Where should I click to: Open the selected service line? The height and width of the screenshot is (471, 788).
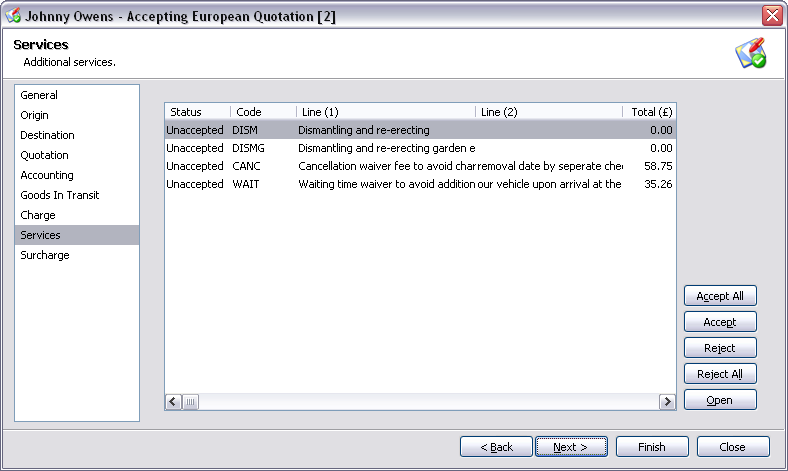point(720,400)
